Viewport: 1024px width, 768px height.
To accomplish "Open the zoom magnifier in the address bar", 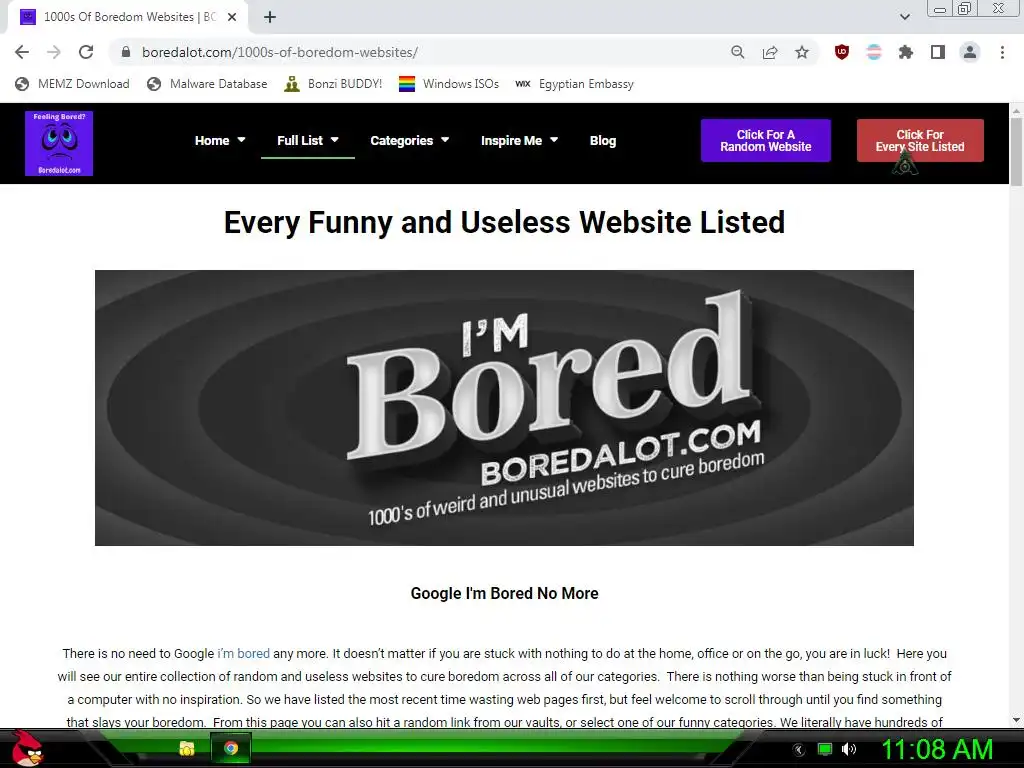I will click(x=737, y=52).
